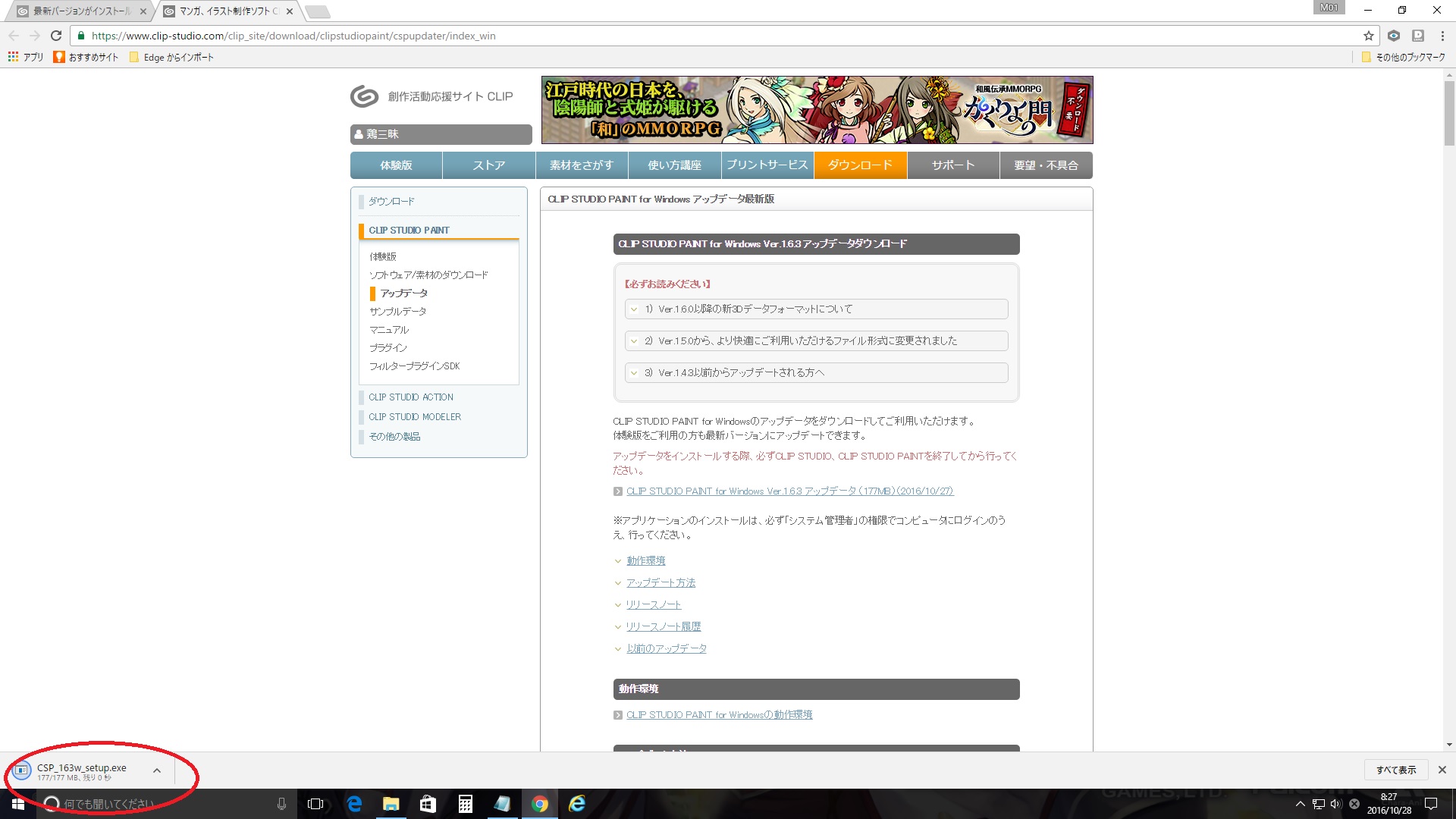Go to the 要望・不具合 navigation tab
1456x819 pixels.
point(1046,165)
